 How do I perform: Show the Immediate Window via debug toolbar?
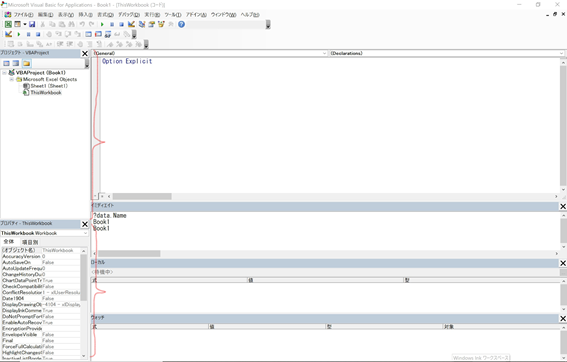[98, 34]
